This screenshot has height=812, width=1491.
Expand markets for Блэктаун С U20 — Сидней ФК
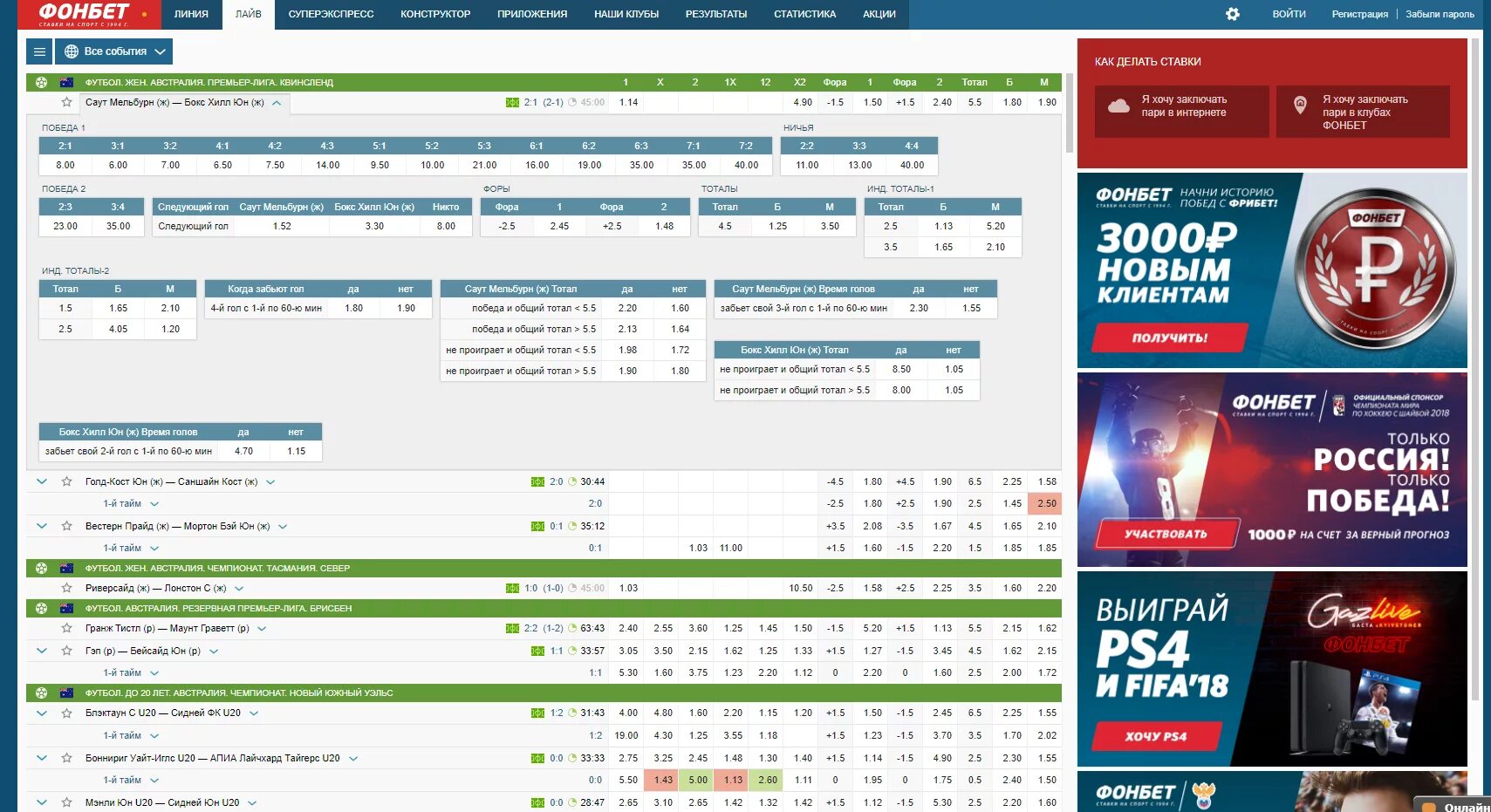coord(254,713)
